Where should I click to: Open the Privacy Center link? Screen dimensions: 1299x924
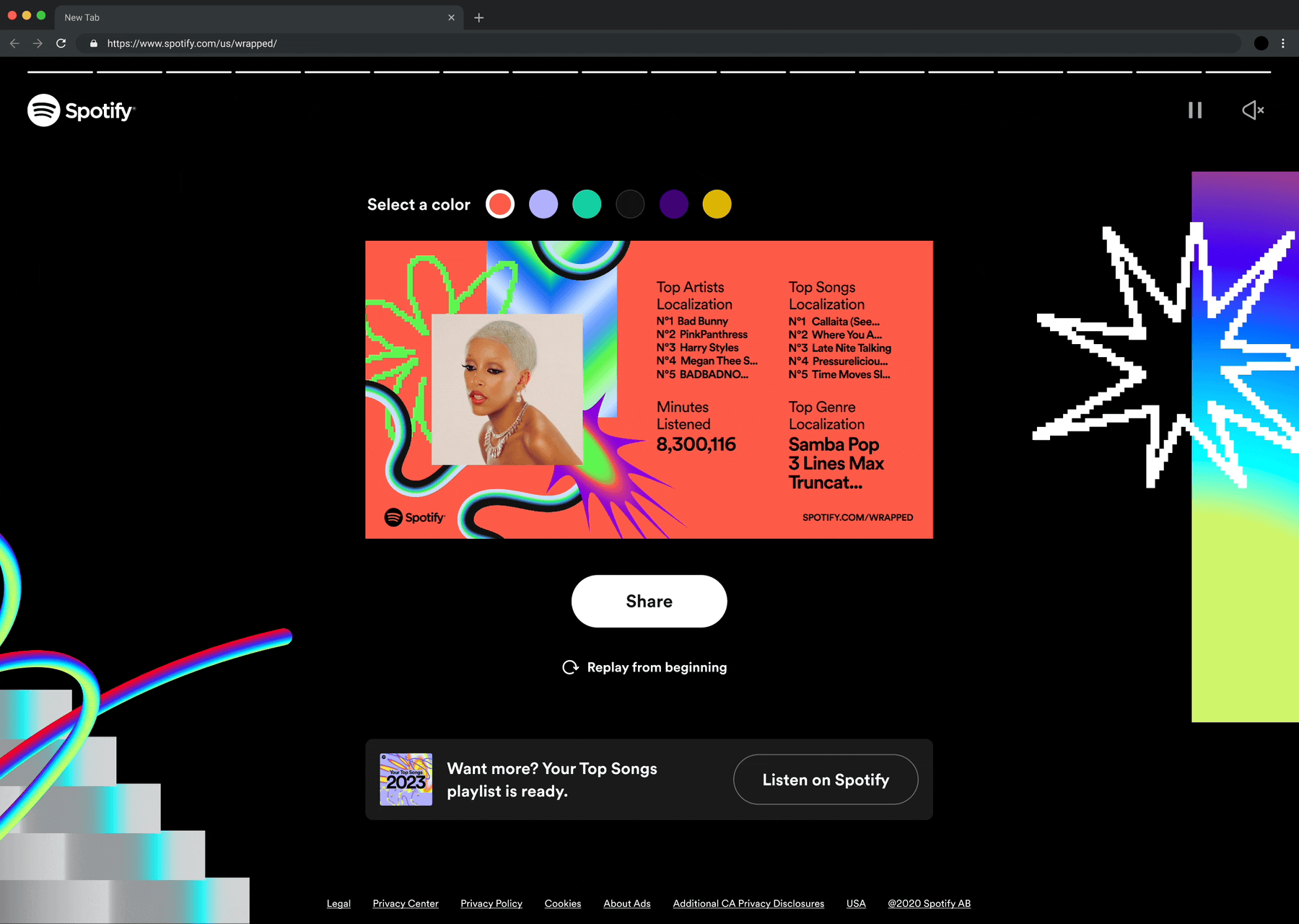406,903
